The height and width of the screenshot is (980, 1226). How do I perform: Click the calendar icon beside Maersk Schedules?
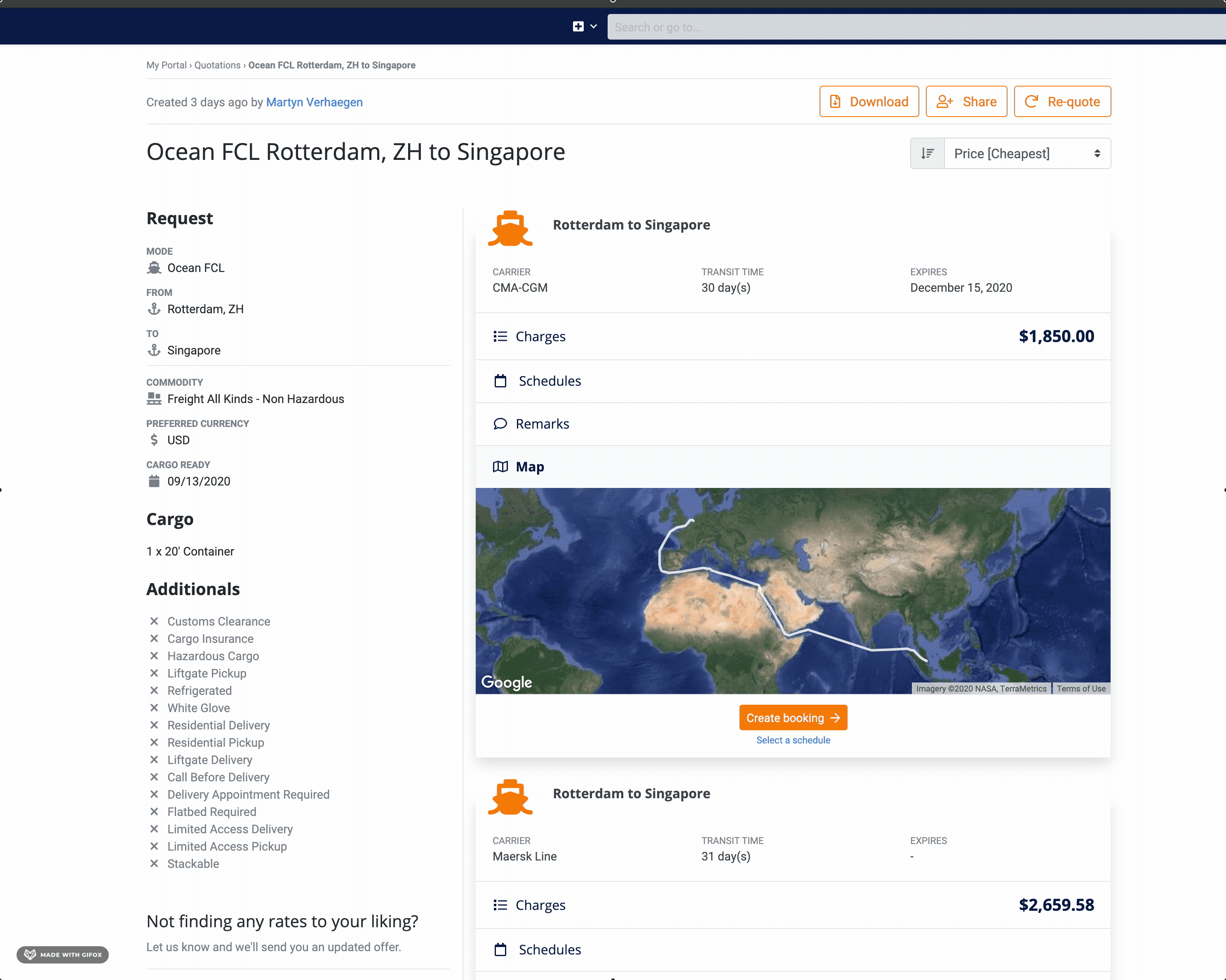click(x=500, y=950)
